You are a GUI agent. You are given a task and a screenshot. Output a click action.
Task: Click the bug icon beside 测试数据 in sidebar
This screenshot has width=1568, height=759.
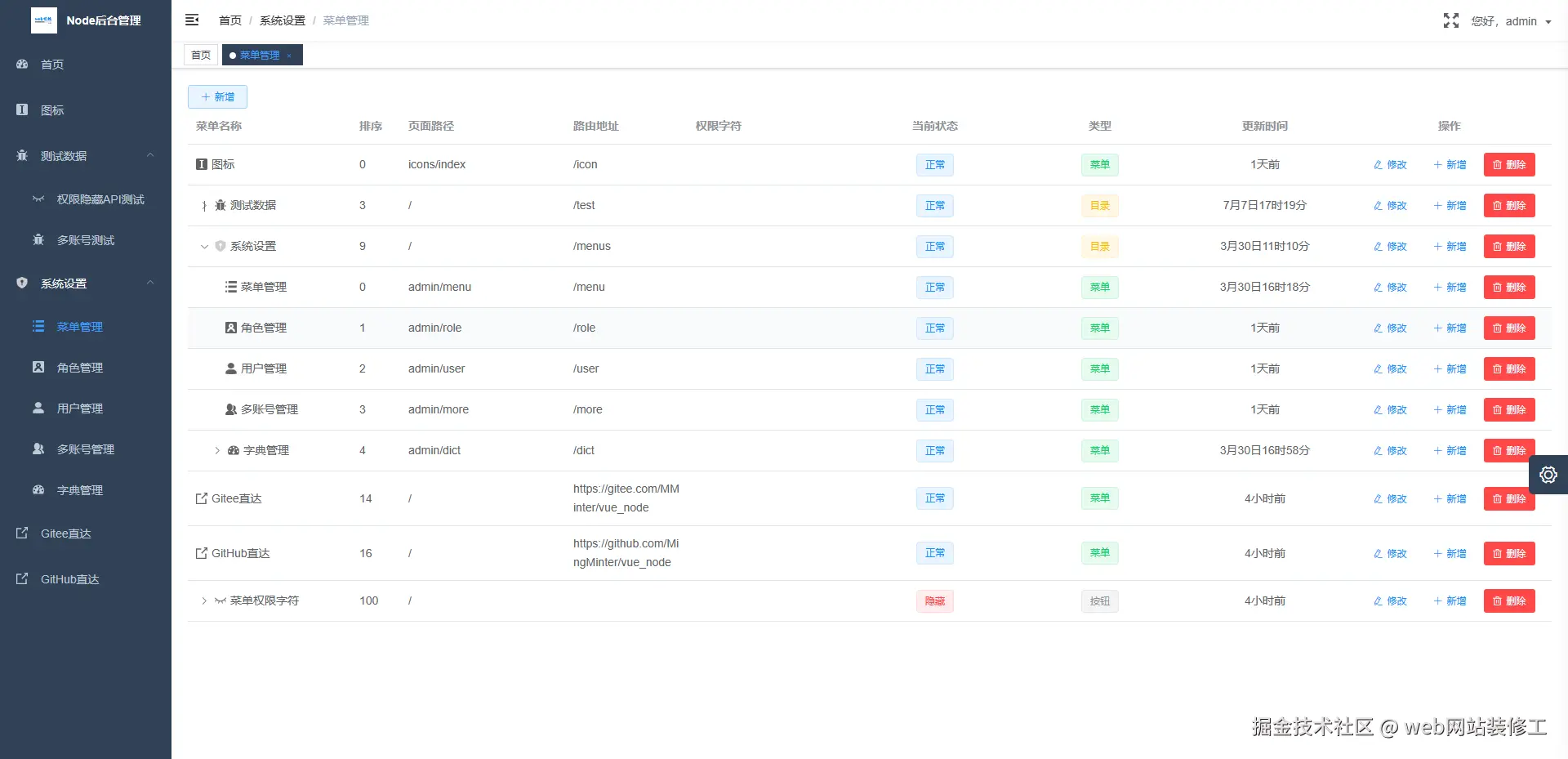point(22,155)
